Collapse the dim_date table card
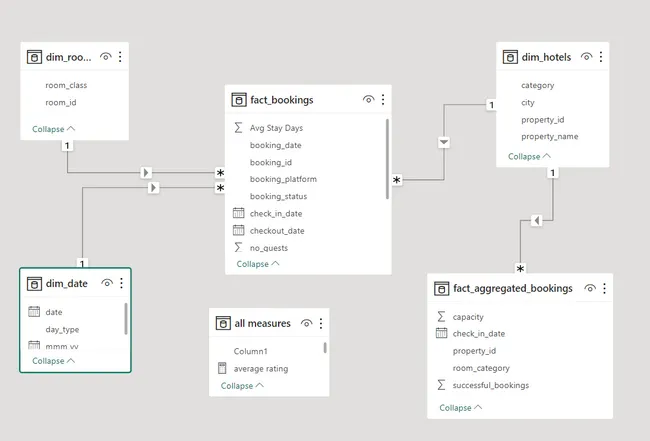Screen dimensions: 650x441 click(x=53, y=361)
